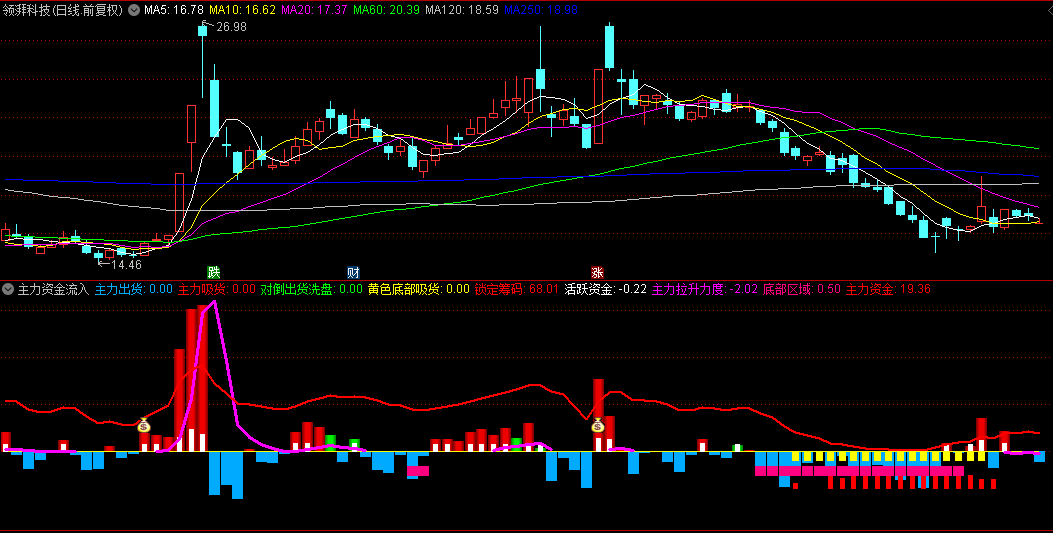1053x533 pixels.
Task: Click the green 跌 event marker
Action: tap(214, 273)
